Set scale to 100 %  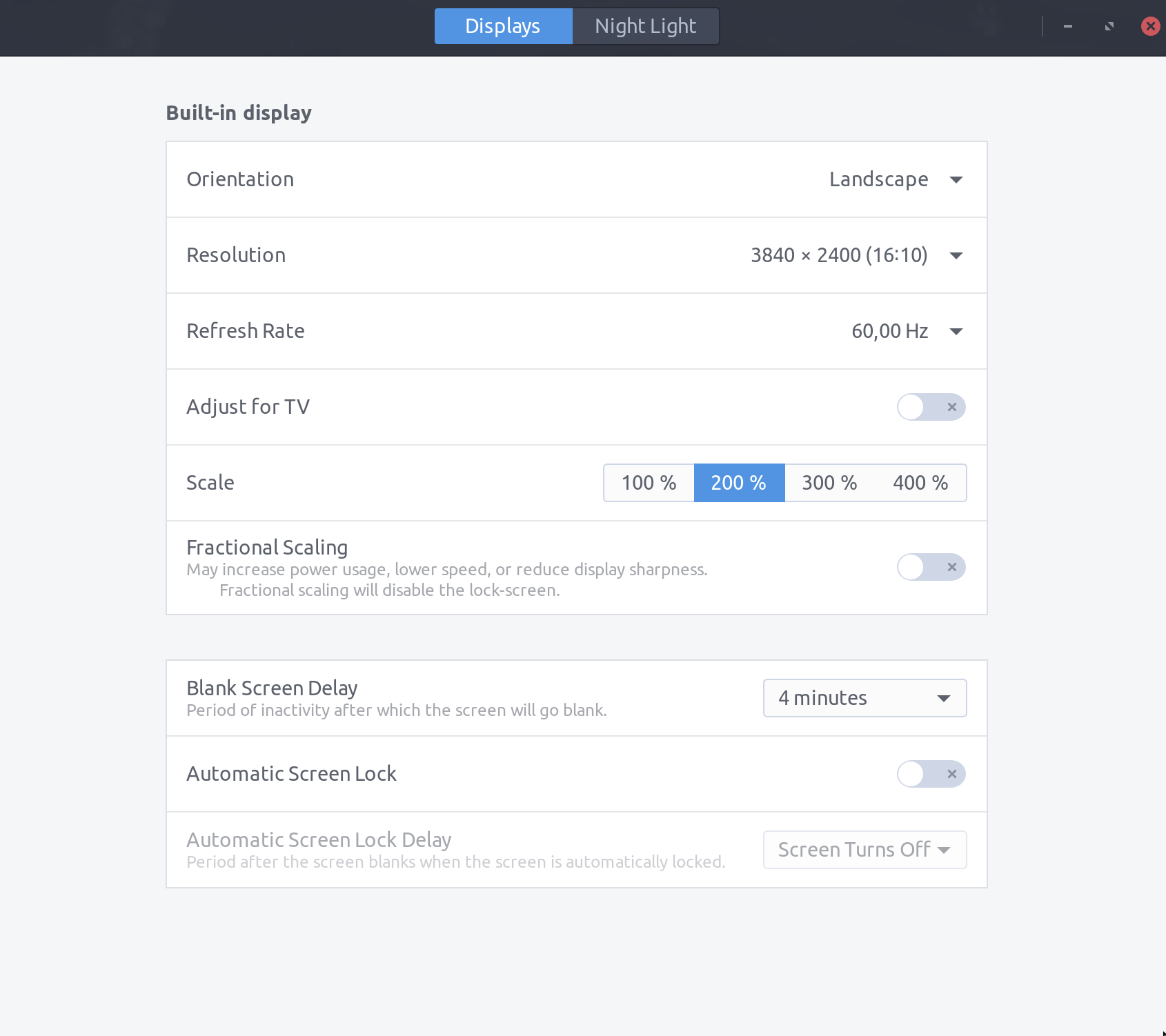[x=649, y=483]
